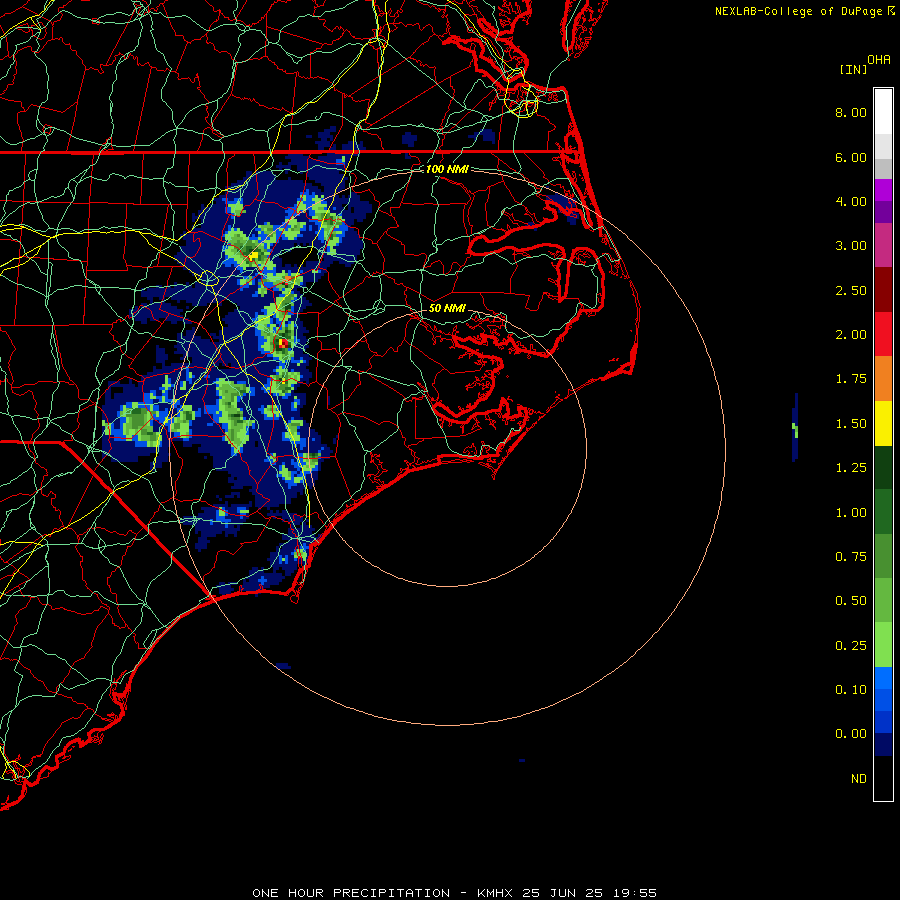
Task: Click the "6.00" legend value
Action: click(x=851, y=157)
